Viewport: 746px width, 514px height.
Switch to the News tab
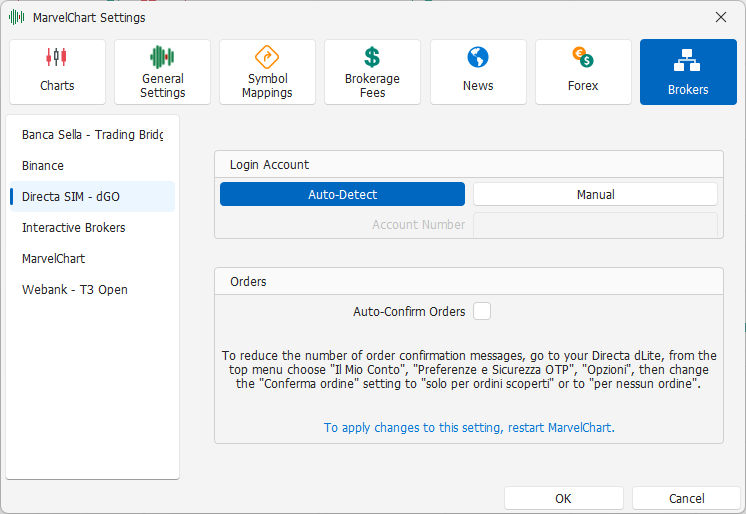pyautogui.click(x=478, y=72)
